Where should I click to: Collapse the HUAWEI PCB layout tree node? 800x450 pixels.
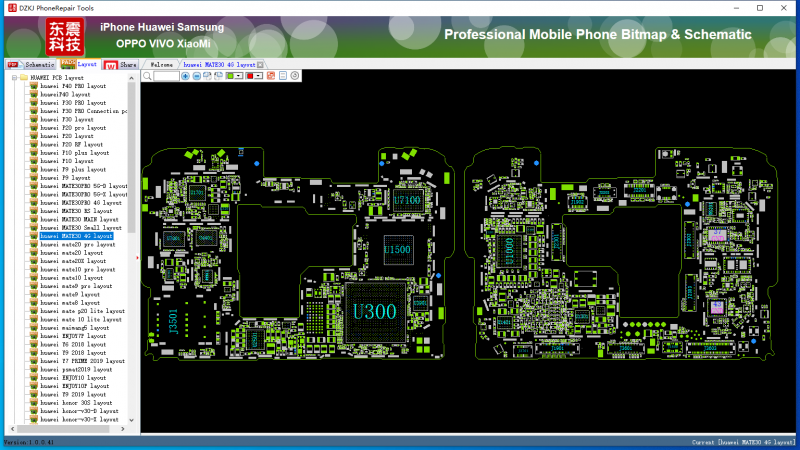pos(15,78)
